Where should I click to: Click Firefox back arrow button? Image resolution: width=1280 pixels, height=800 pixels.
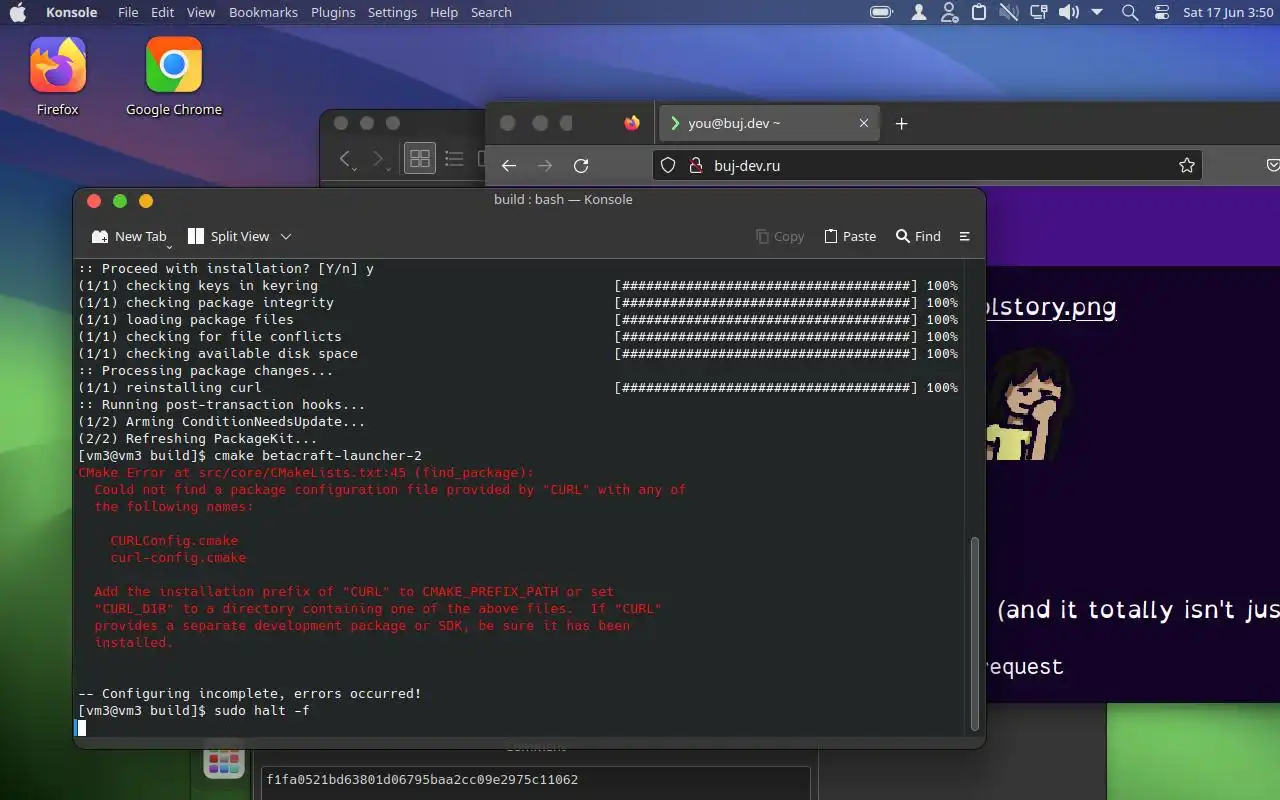pos(509,166)
